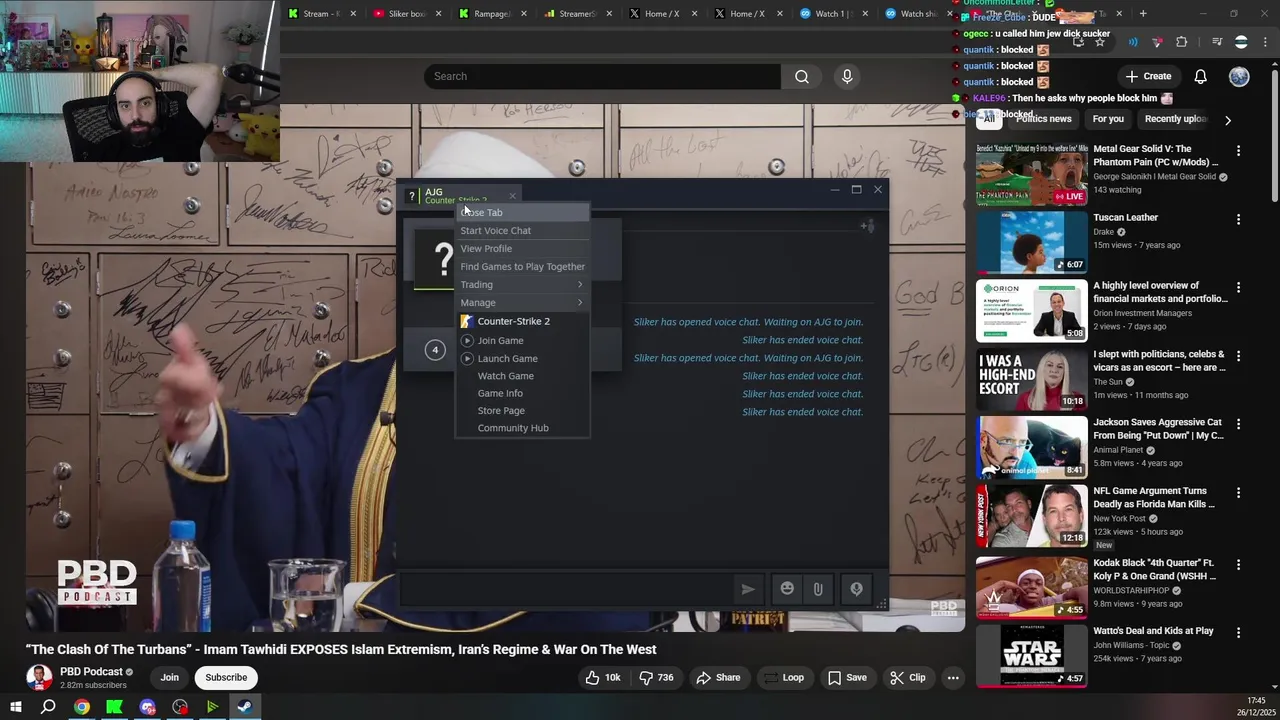This screenshot has width=1280, height=720.
Task: Close the AJG chat tab with X
Action: tap(512, 196)
